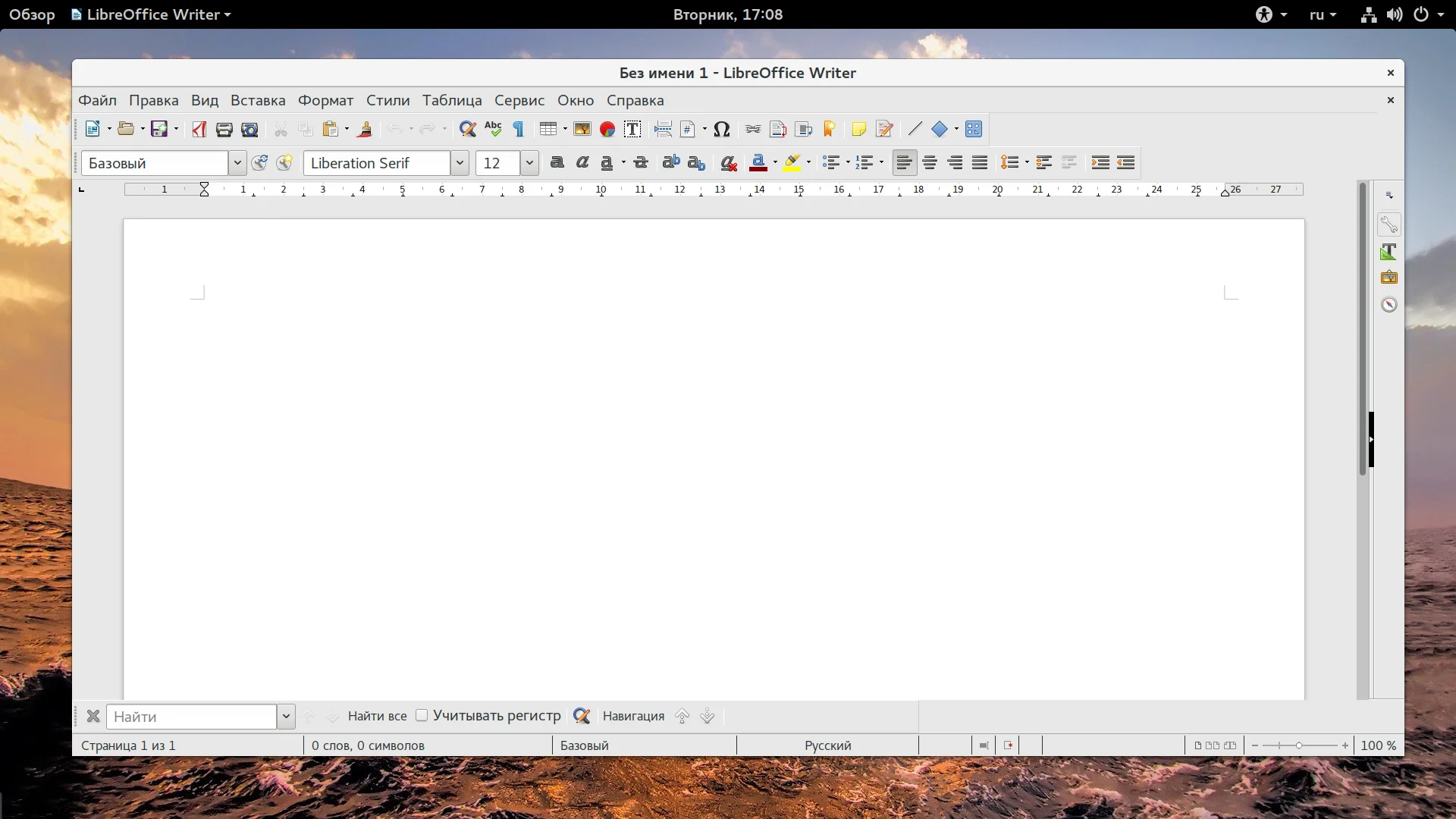Viewport: 1456px width, 819px height.
Task: Open the sidebar Gallery icon
Action: (1389, 278)
